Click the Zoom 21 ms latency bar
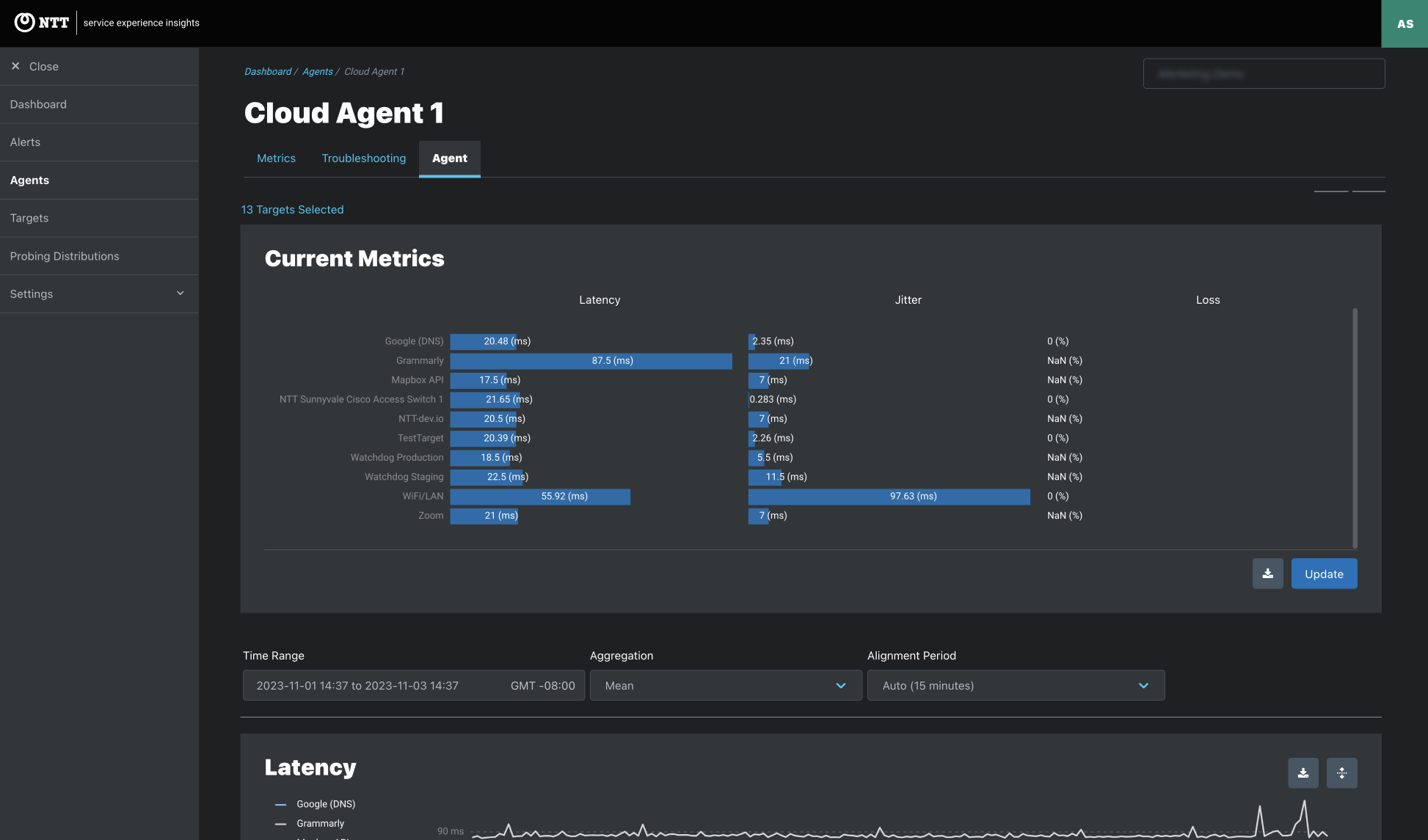The width and height of the screenshot is (1428, 840). tap(484, 516)
